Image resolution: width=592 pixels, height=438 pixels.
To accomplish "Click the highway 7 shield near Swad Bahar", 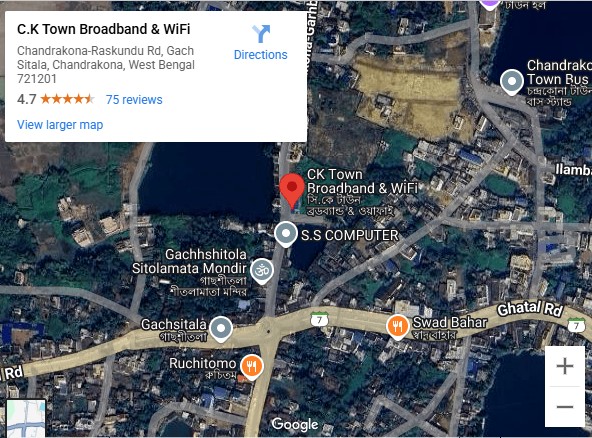I will [320, 320].
